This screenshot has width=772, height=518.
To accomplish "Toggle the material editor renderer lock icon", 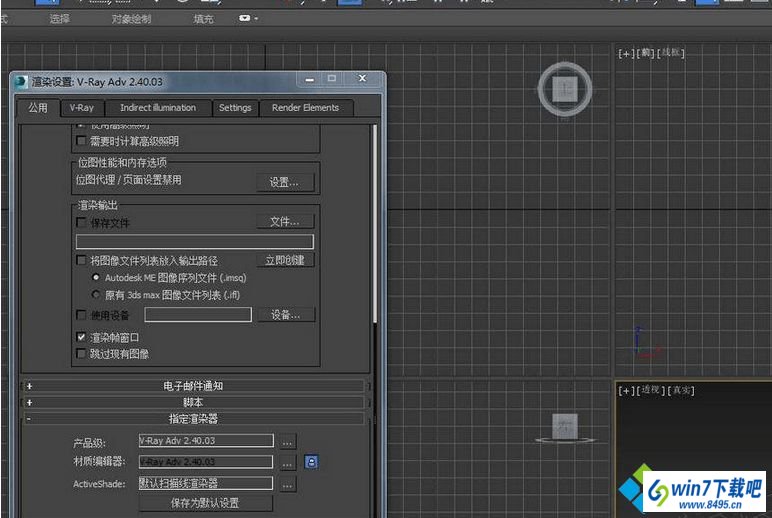I will (311, 462).
